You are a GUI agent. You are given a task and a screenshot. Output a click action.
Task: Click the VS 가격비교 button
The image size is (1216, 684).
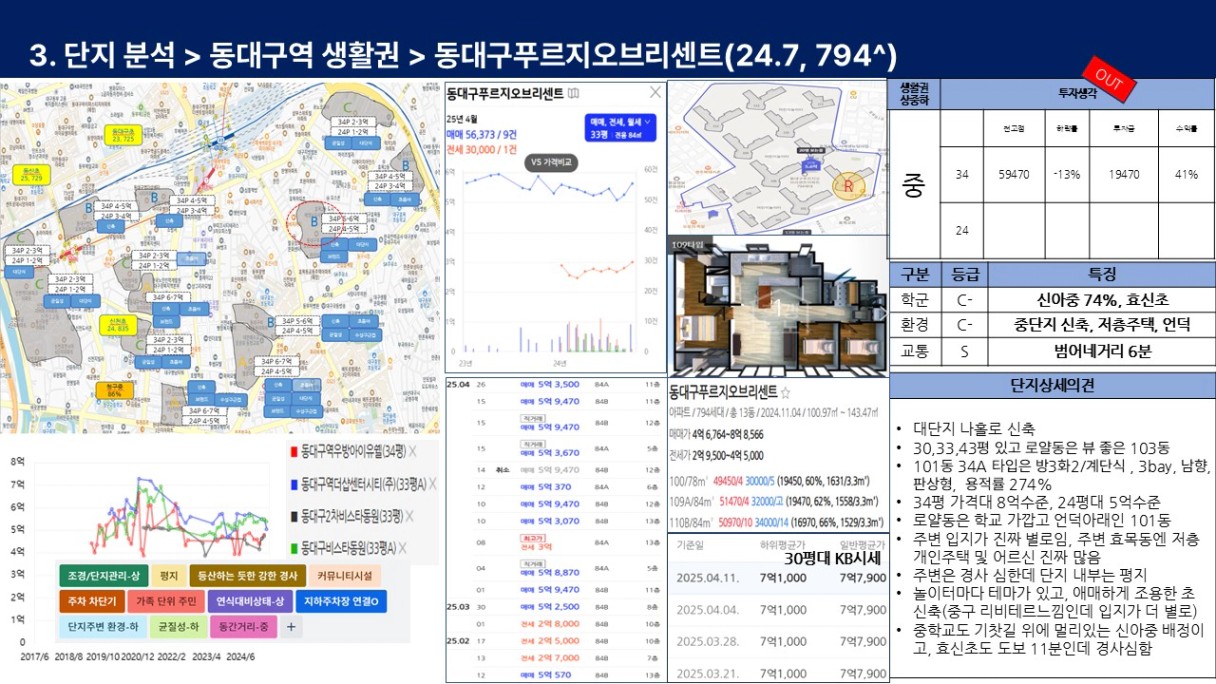549,162
